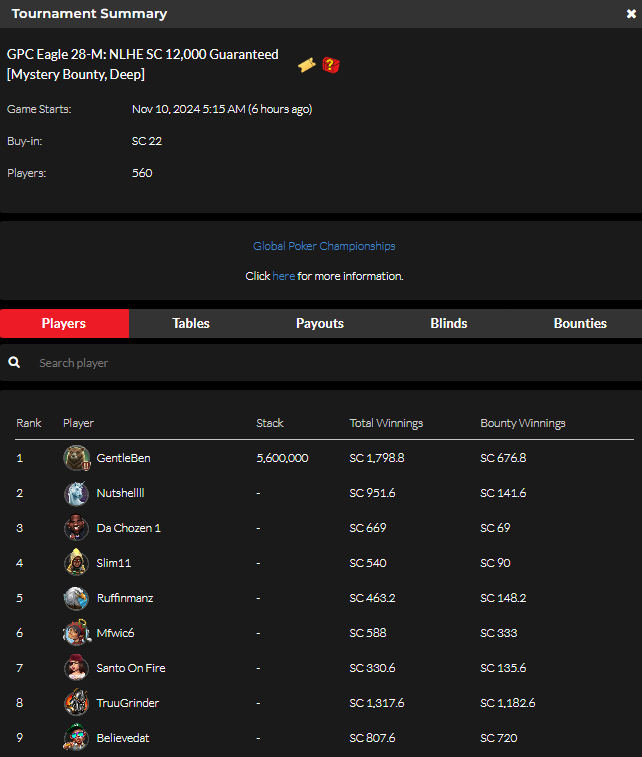
Task: Open Slim11's hooded avatar
Action: pyautogui.click(x=76, y=563)
